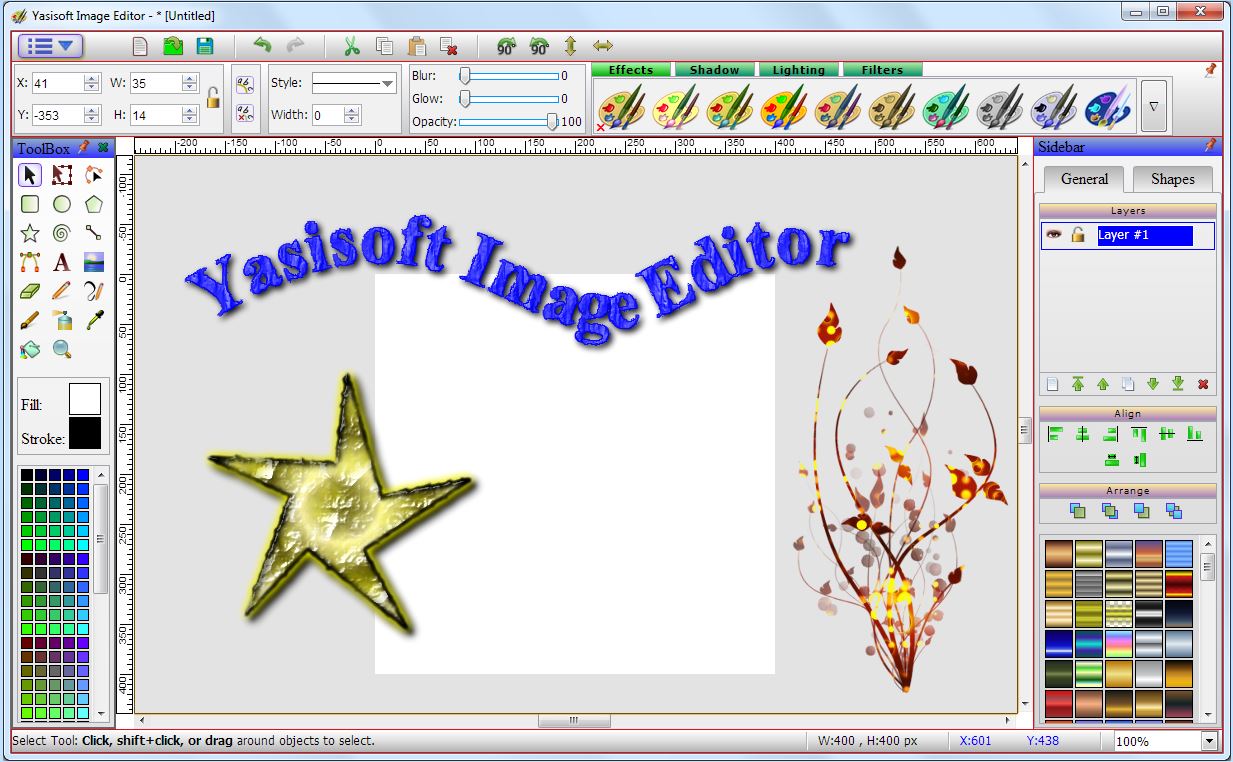Activate the star shape tool
Viewport: 1233px width, 762px height.
30,233
